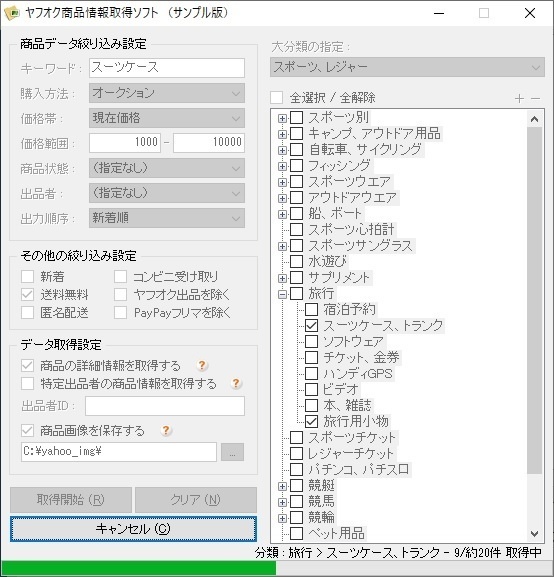The image size is (554, 577).
Task: Expand the 競艇 tree node
Action: pos(282,486)
